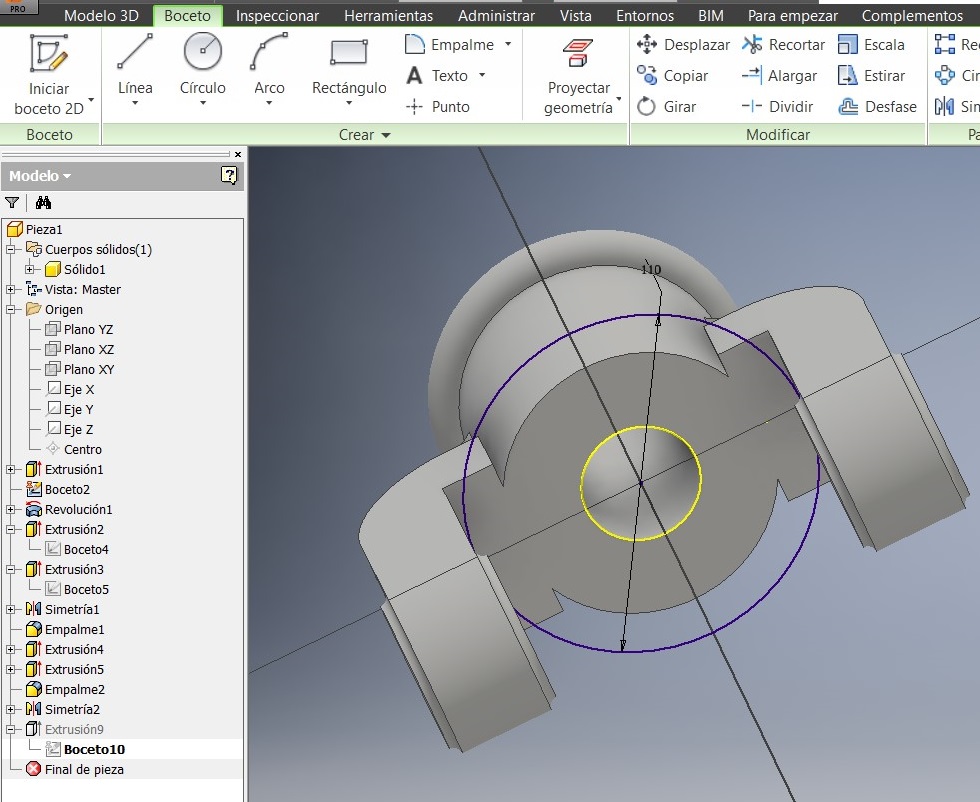Open the Rectángulo dropdown arrow
Viewport: 980px width, 802px height.
349,103
